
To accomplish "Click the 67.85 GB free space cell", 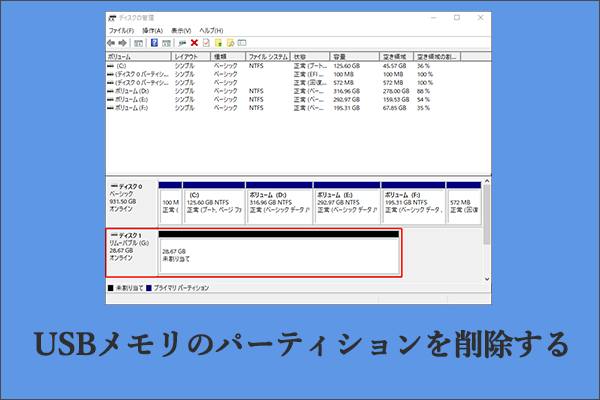I will click(395, 108).
